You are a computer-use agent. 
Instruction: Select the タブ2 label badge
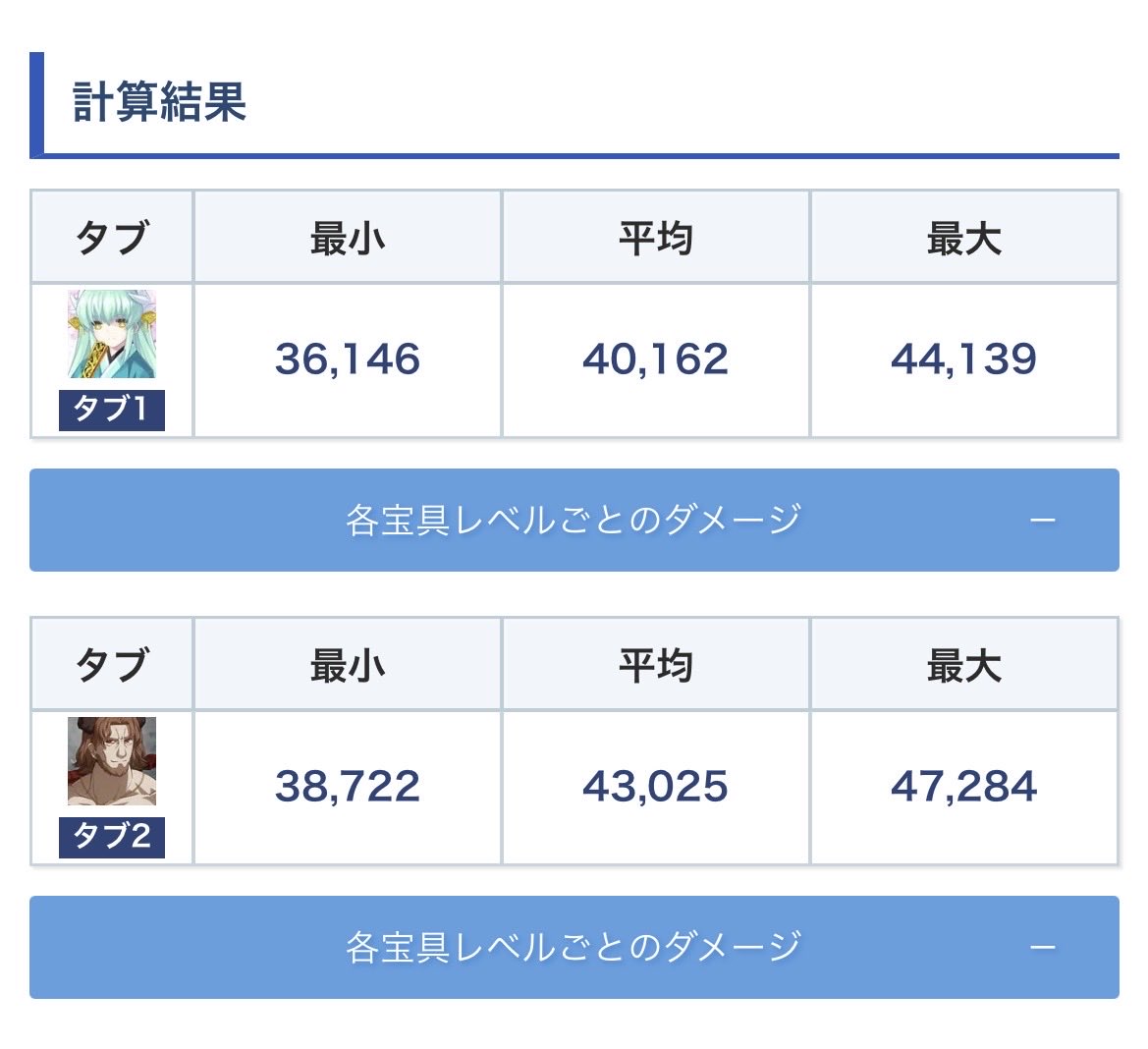pos(112,838)
